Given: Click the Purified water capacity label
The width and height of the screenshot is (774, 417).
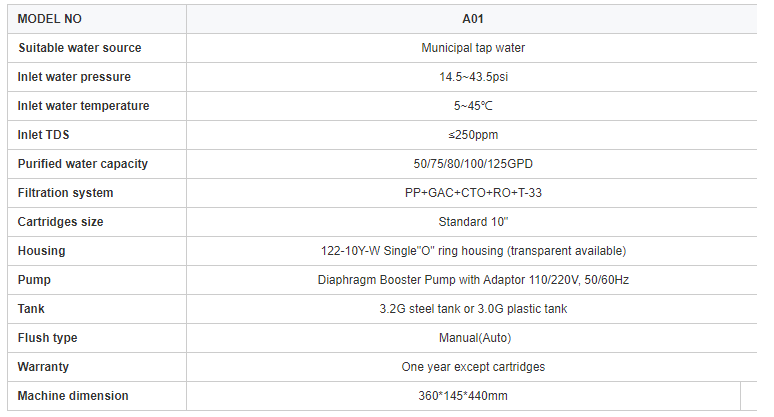Looking at the screenshot, I should click(x=82, y=164).
